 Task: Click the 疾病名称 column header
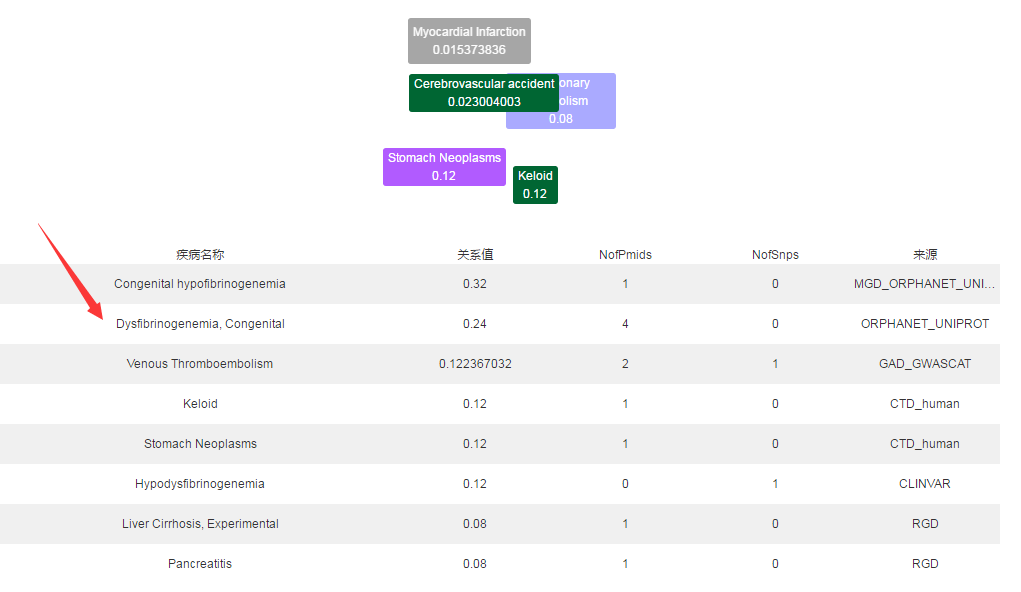pyautogui.click(x=200, y=255)
